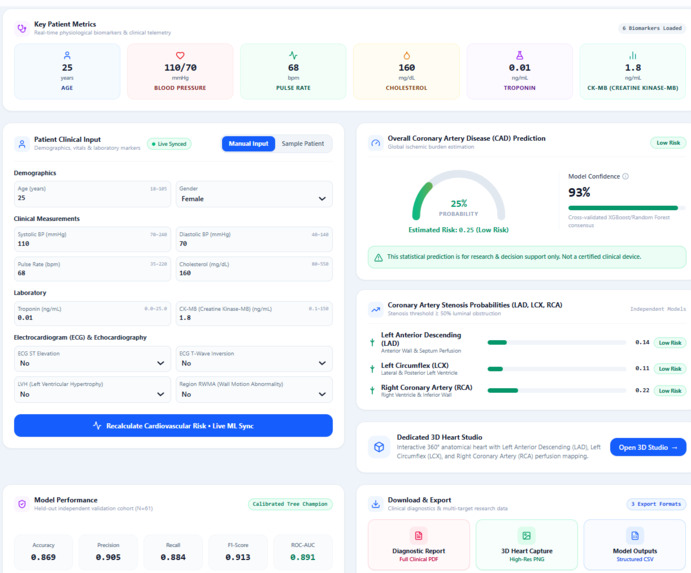The width and height of the screenshot is (691, 573).
Task: Click the Independent Models label
Action: [x=658, y=309]
